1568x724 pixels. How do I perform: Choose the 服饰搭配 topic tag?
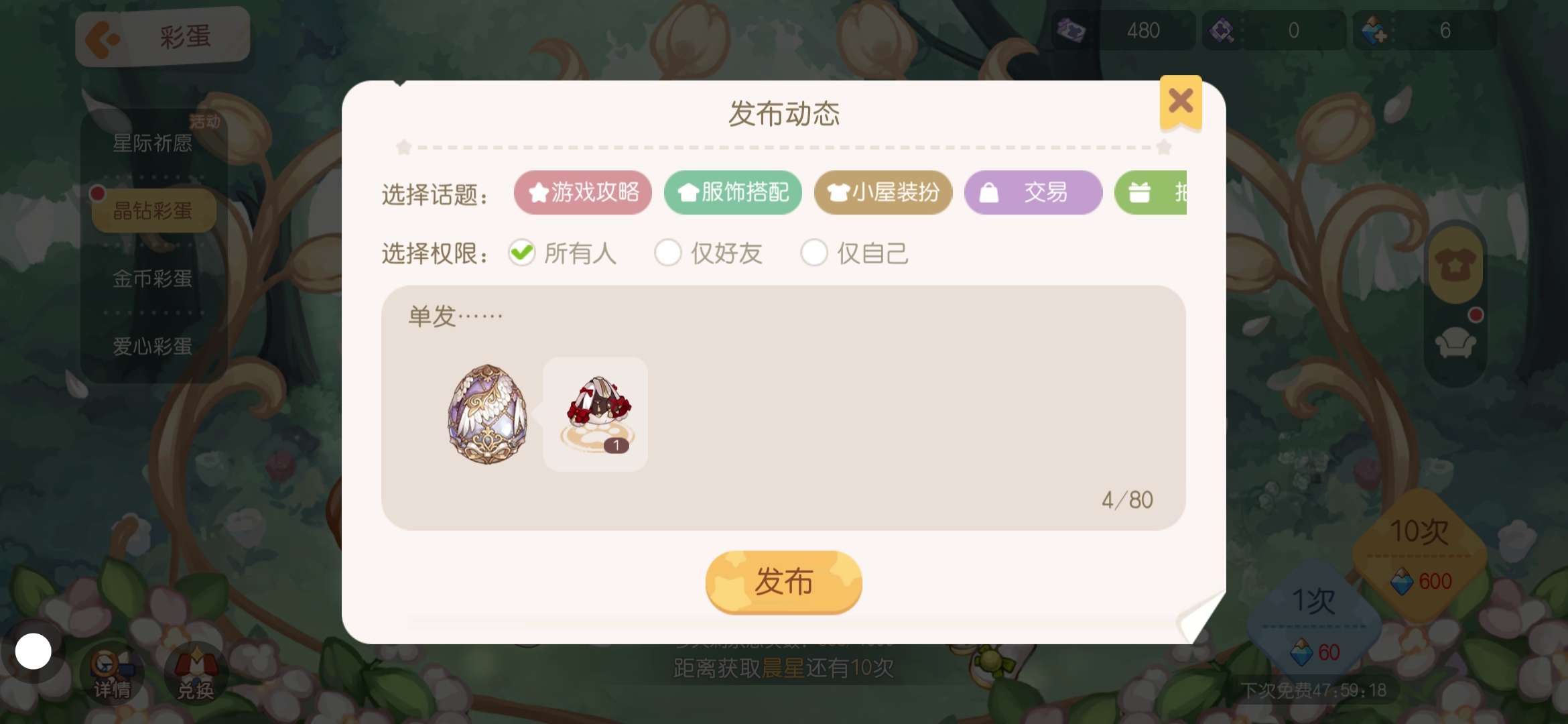[x=733, y=193]
